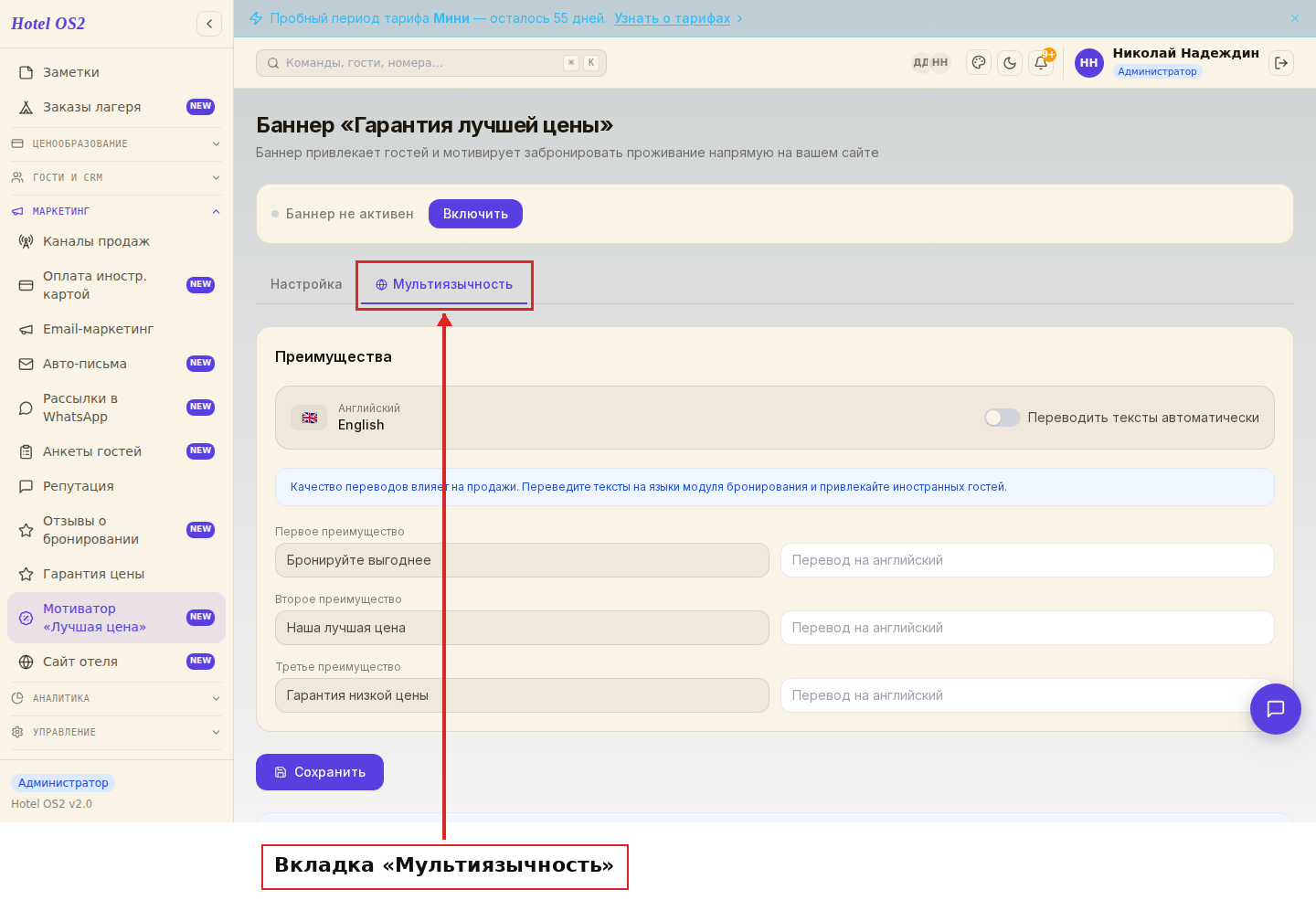Switch to the Мультиязычность tab
The image size is (1316, 911).
click(x=444, y=284)
